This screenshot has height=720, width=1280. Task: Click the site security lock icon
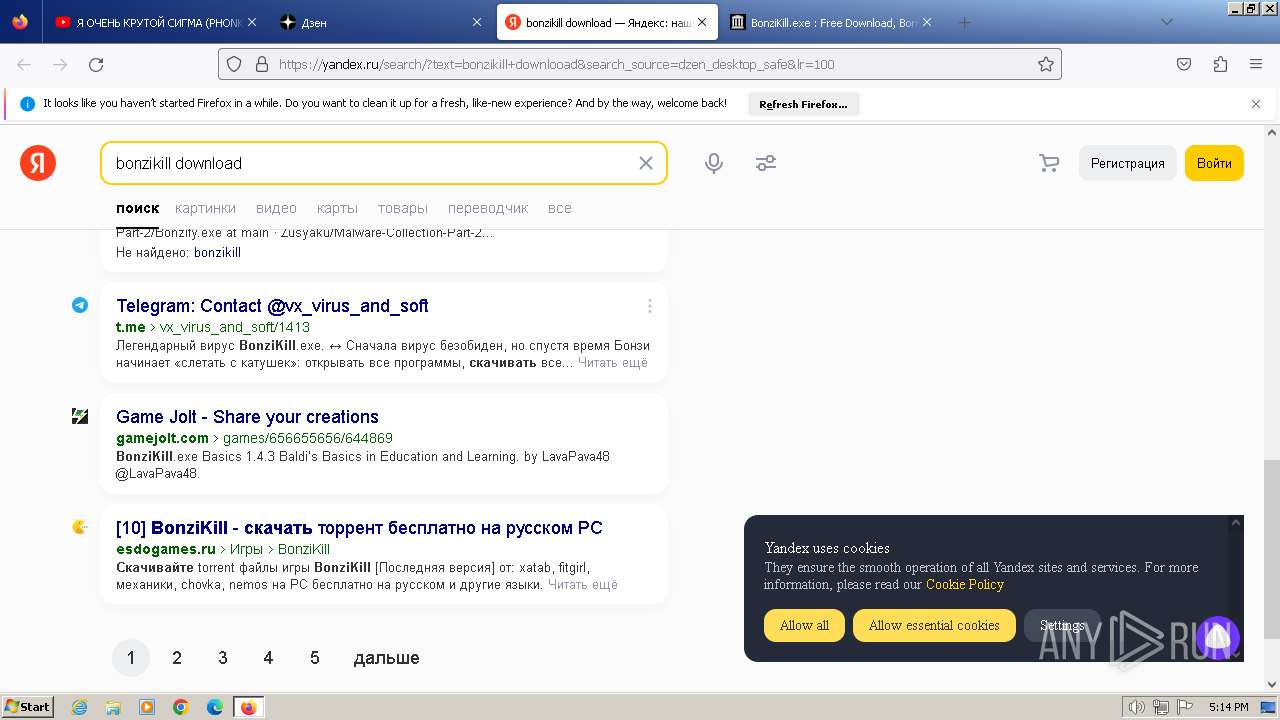coord(262,64)
